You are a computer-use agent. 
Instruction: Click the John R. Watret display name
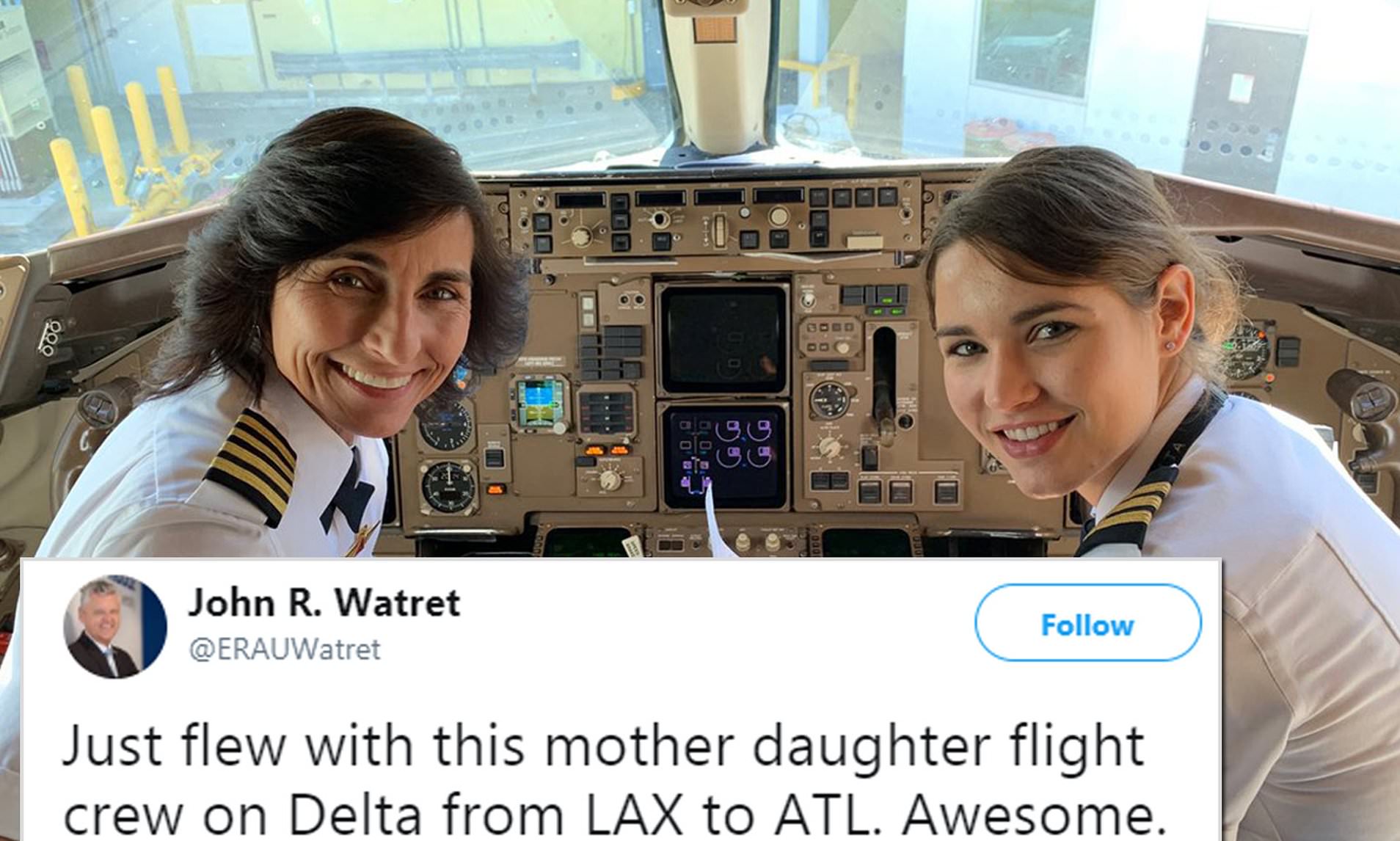pyautogui.click(x=324, y=602)
